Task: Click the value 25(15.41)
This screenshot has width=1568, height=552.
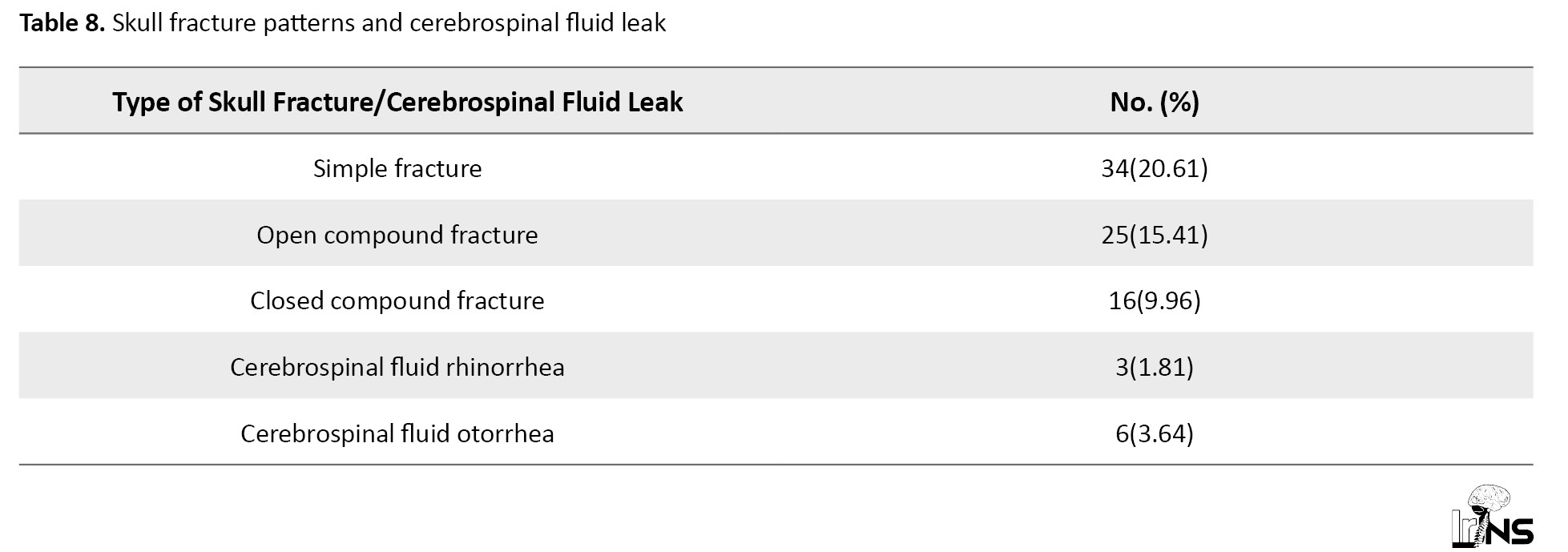Action: click(1154, 236)
